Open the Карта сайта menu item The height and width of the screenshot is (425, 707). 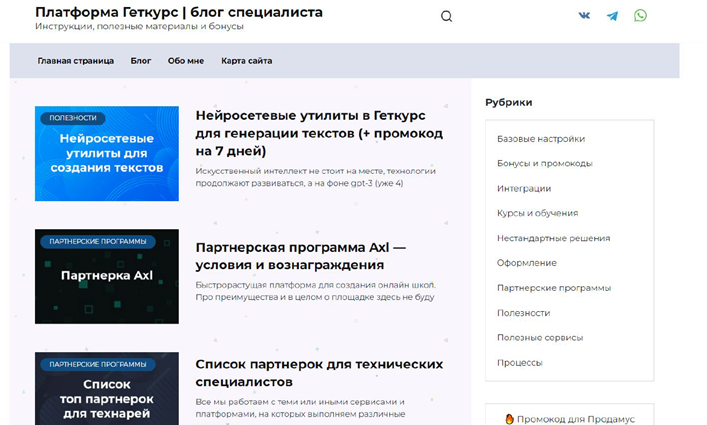click(247, 61)
